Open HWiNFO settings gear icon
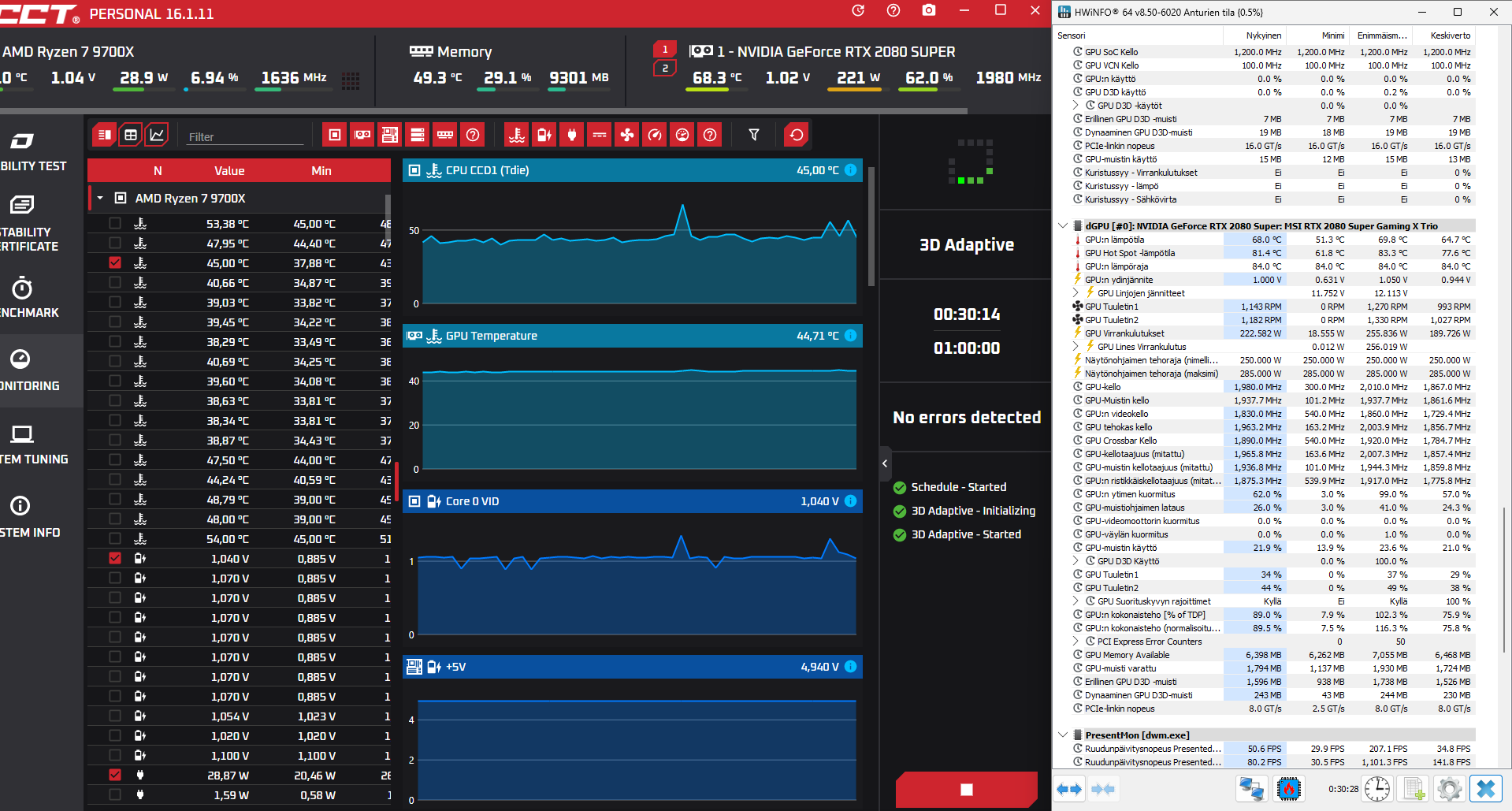1512x811 pixels. (1449, 789)
